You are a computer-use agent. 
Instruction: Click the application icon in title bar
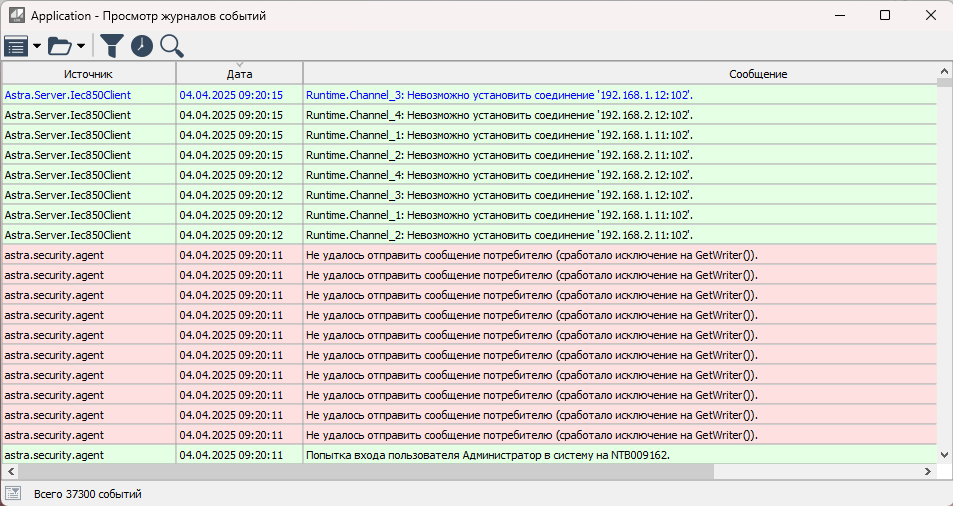click(x=16, y=16)
